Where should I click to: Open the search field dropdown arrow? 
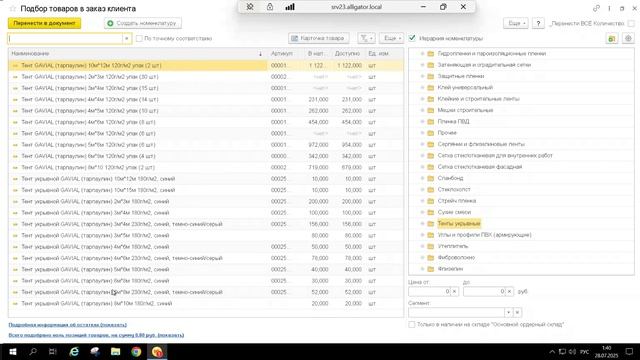click(x=127, y=38)
